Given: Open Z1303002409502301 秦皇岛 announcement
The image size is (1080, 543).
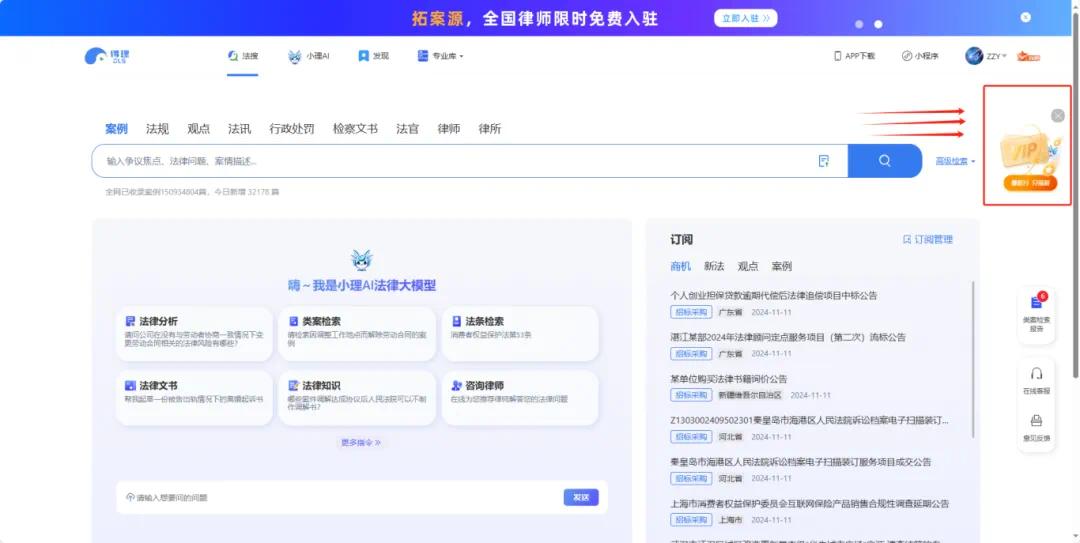Looking at the screenshot, I should (809, 420).
